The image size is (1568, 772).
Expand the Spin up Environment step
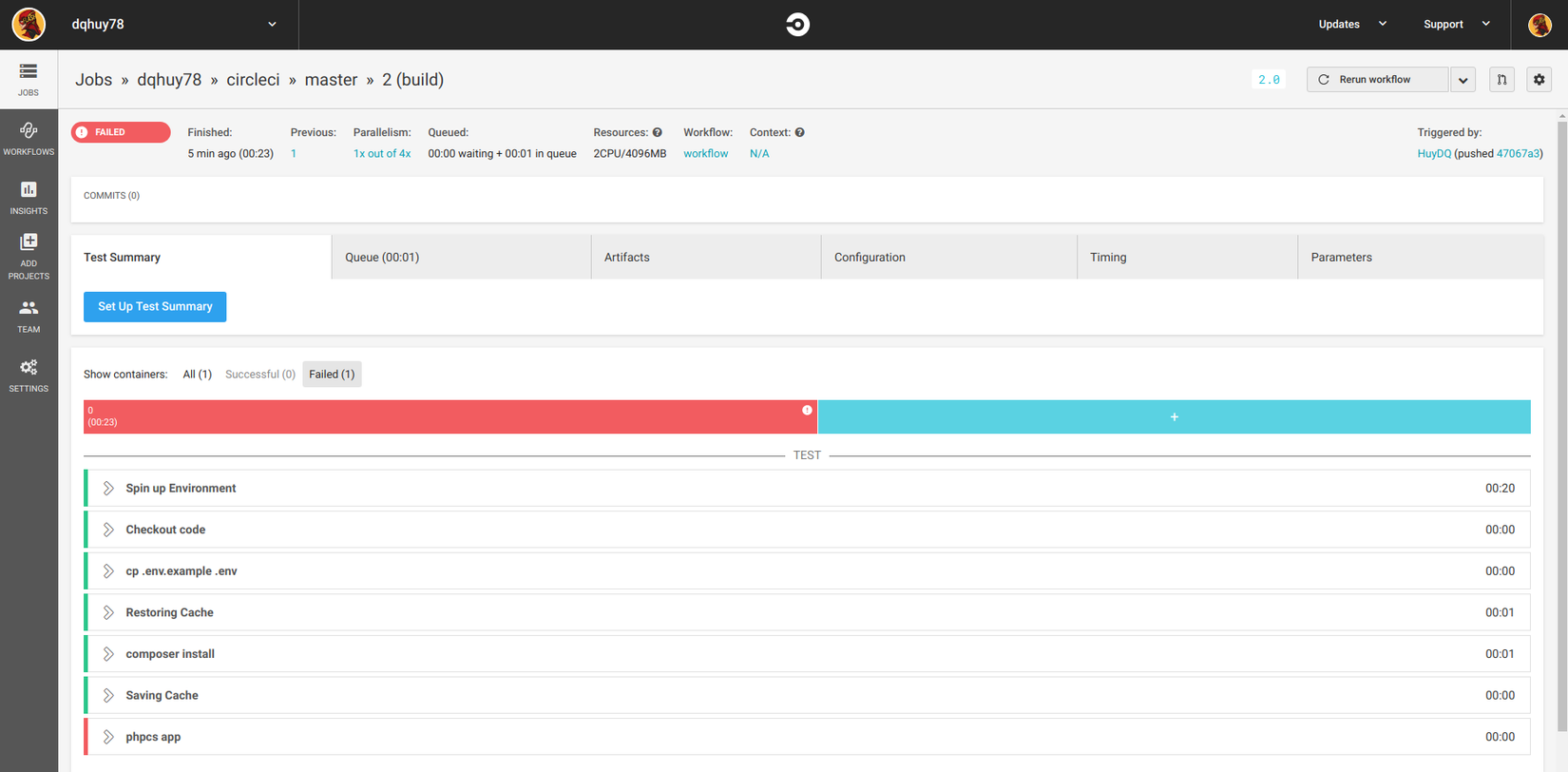tap(108, 488)
